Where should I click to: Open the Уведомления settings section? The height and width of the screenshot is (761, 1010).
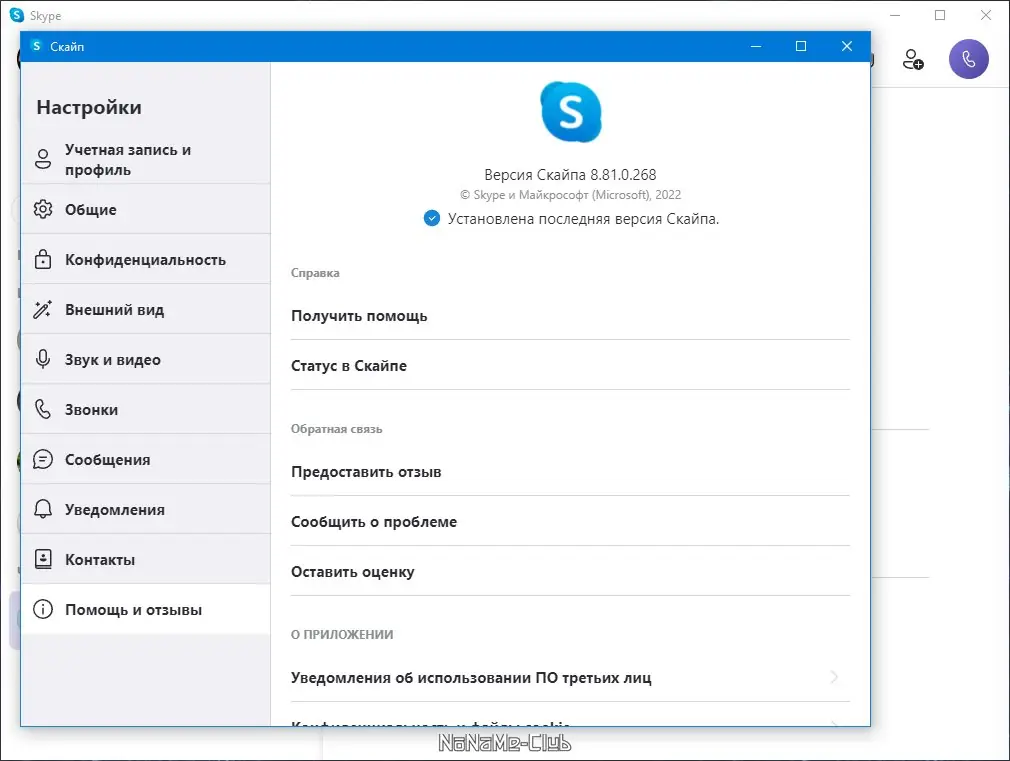tap(146, 510)
